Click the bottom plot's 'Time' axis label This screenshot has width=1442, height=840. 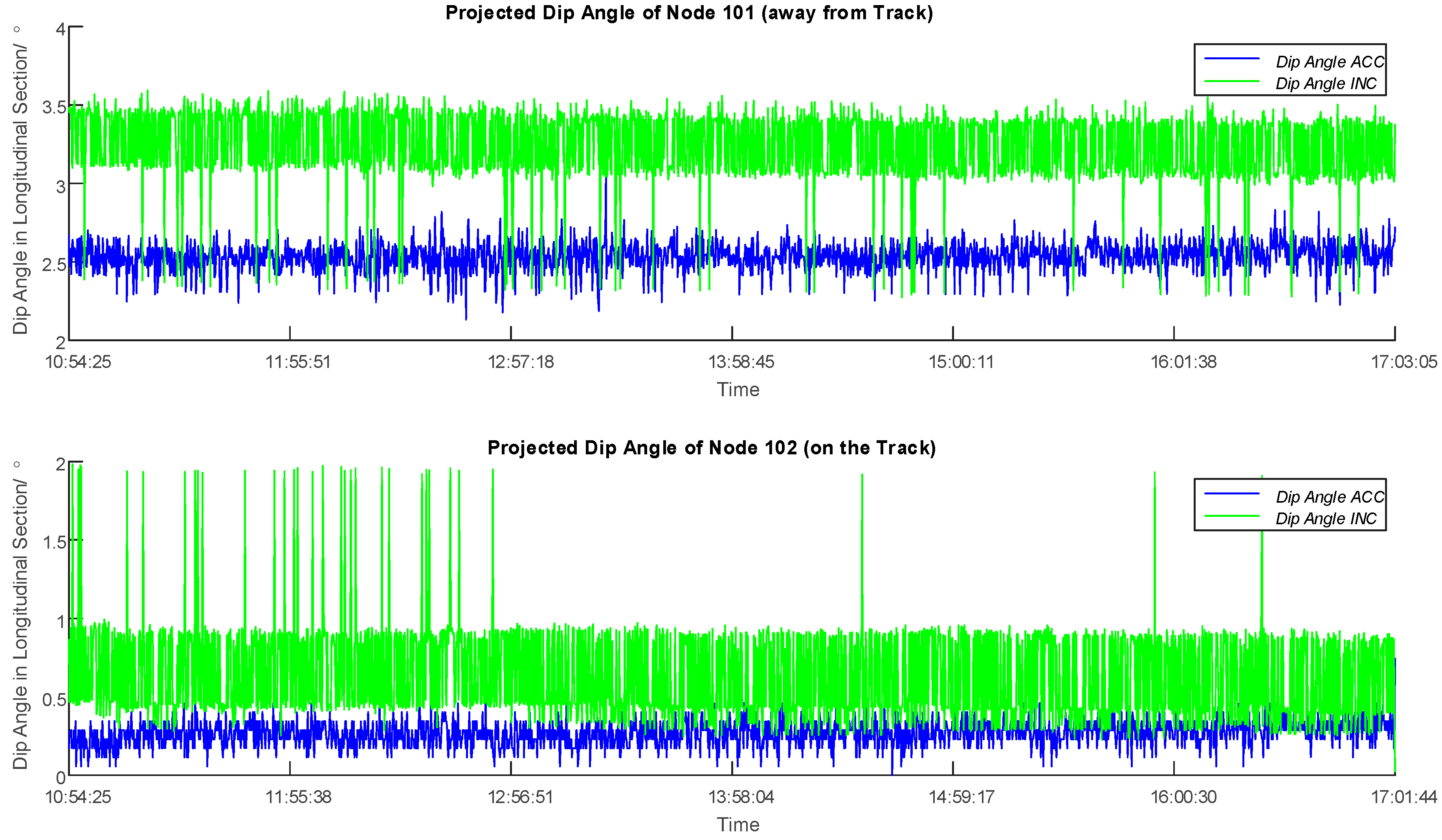(x=738, y=825)
